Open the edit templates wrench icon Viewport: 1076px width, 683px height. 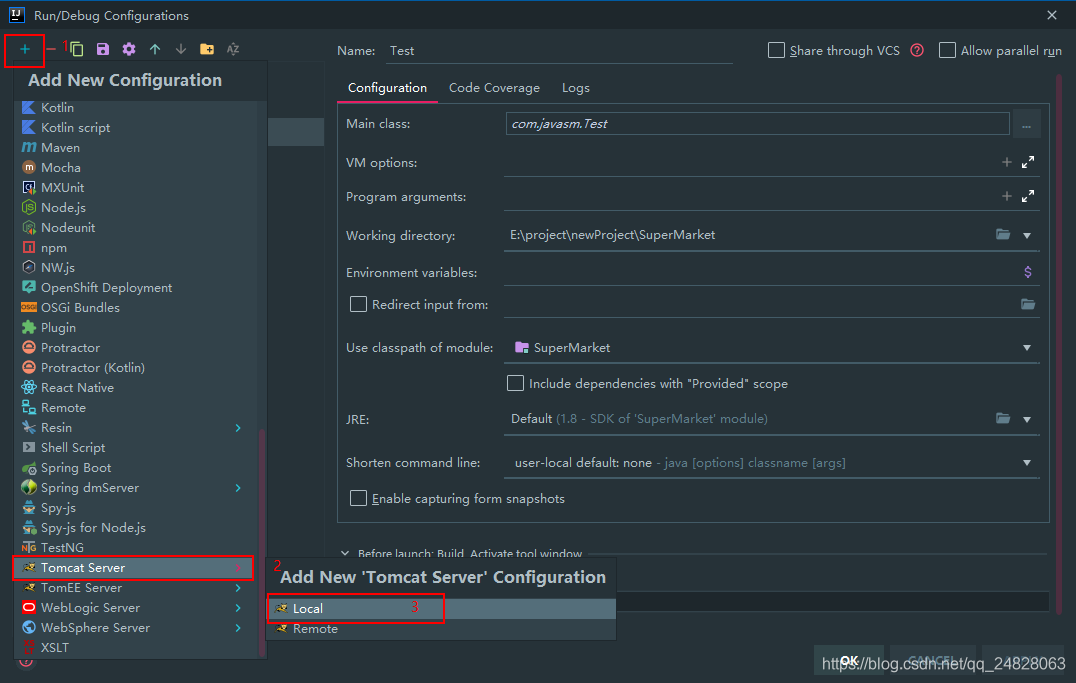[129, 49]
